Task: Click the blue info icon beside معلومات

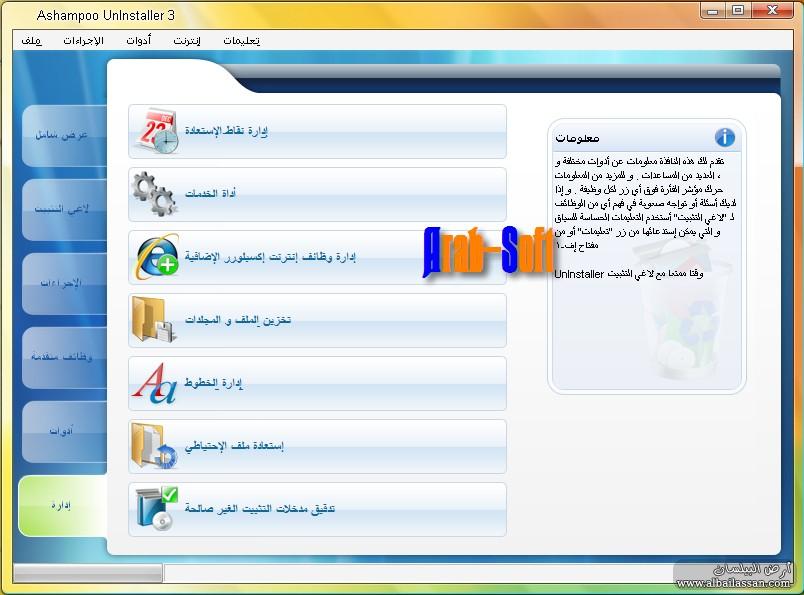Action: click(725, 137)
